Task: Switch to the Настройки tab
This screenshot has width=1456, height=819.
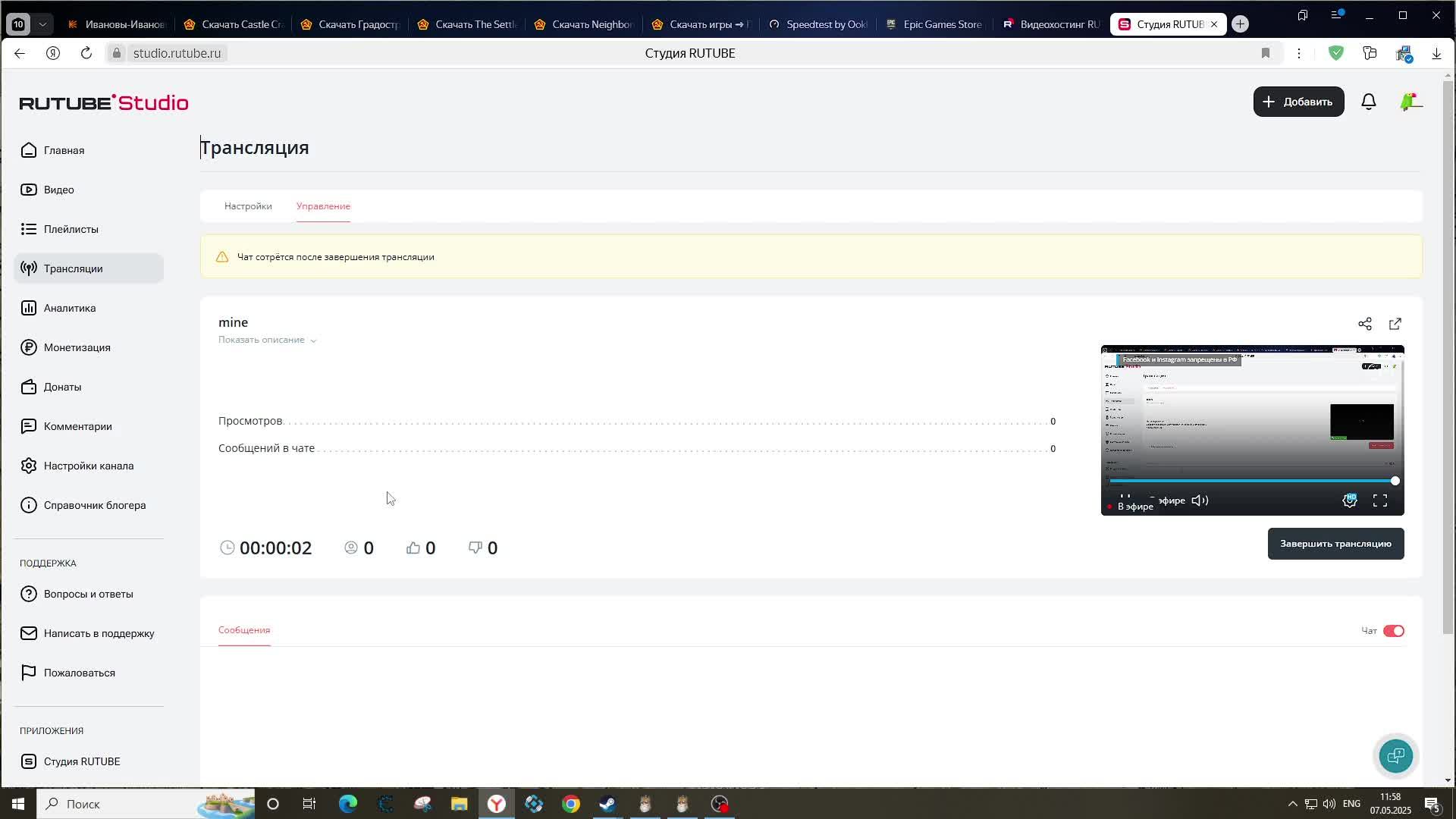Action: pos(248,206)
